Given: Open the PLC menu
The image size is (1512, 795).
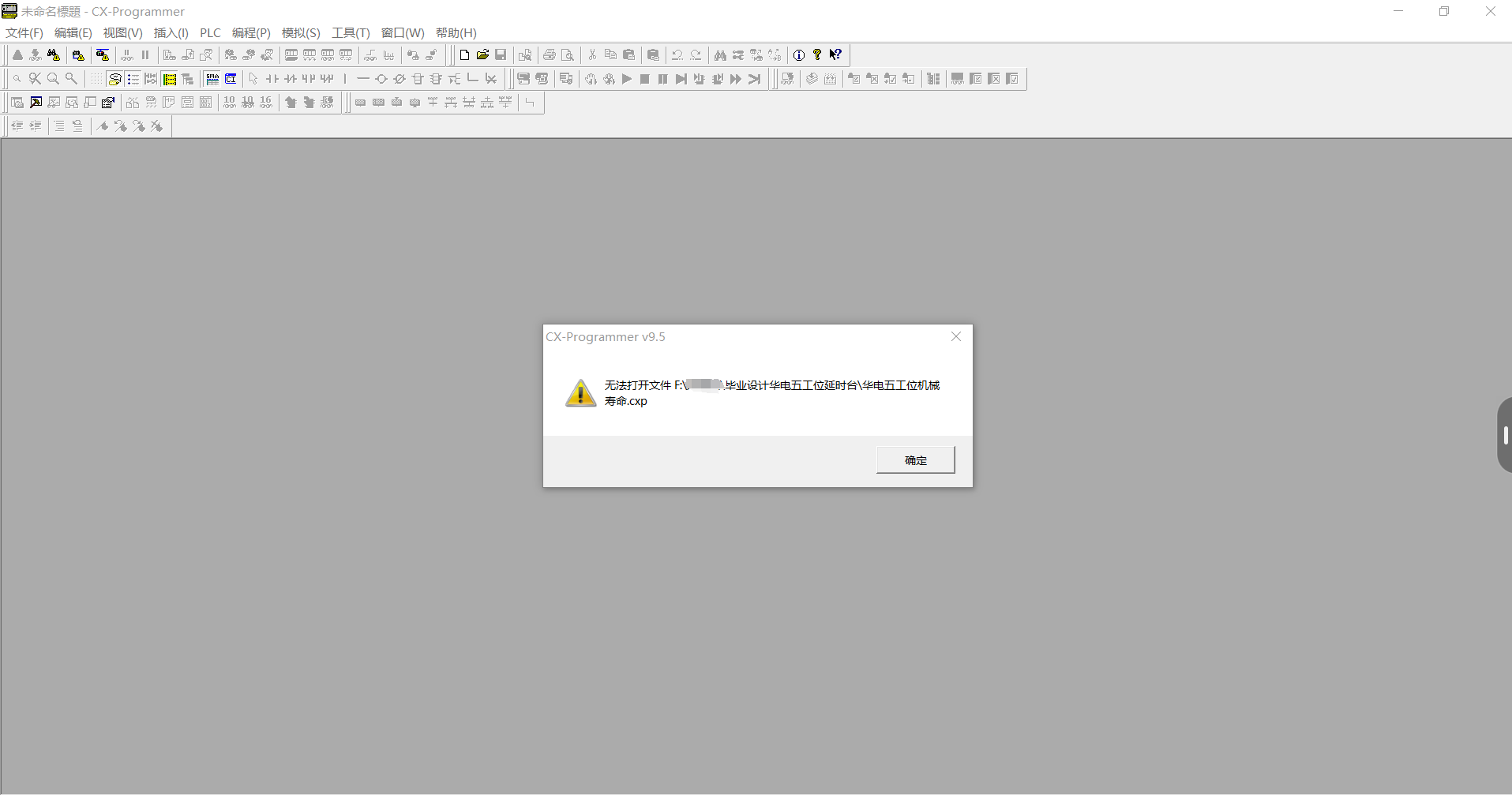Looking at the screenshot, I should [210, 32].
